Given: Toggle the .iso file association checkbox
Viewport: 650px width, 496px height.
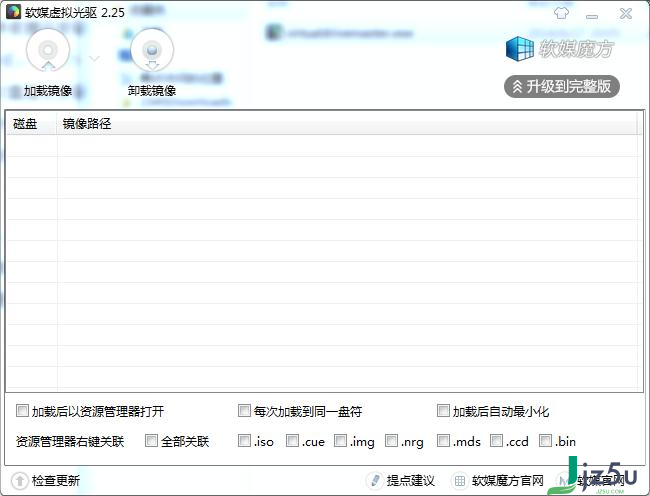Looking at the screenshot, I should click(x=244, y=441).
